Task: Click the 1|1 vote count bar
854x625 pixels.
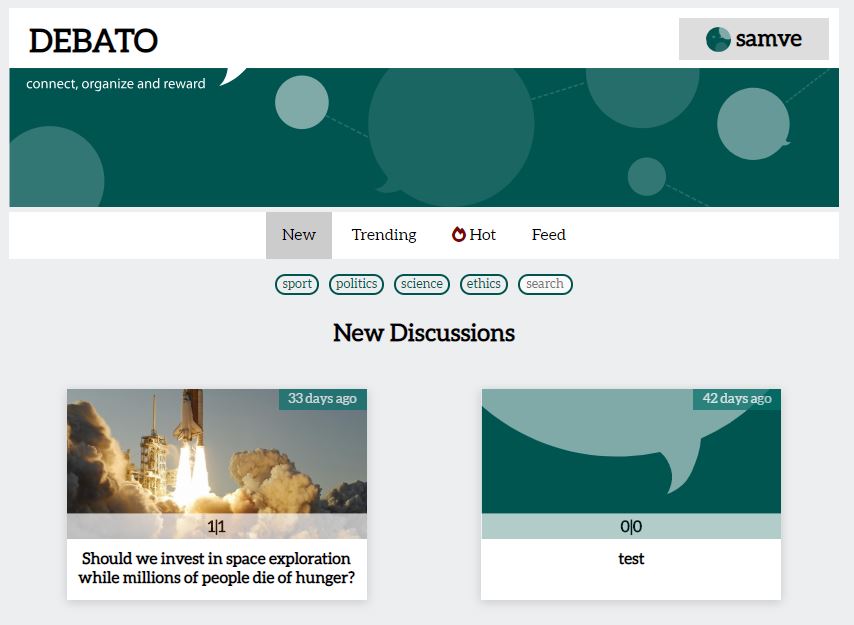Action: coord(217,526)
